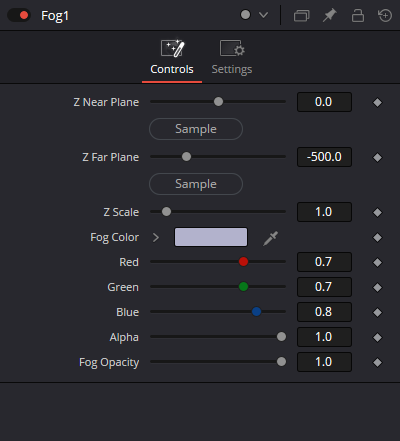
Task: Click the versions icon in header
Action: tap(301, 16)
